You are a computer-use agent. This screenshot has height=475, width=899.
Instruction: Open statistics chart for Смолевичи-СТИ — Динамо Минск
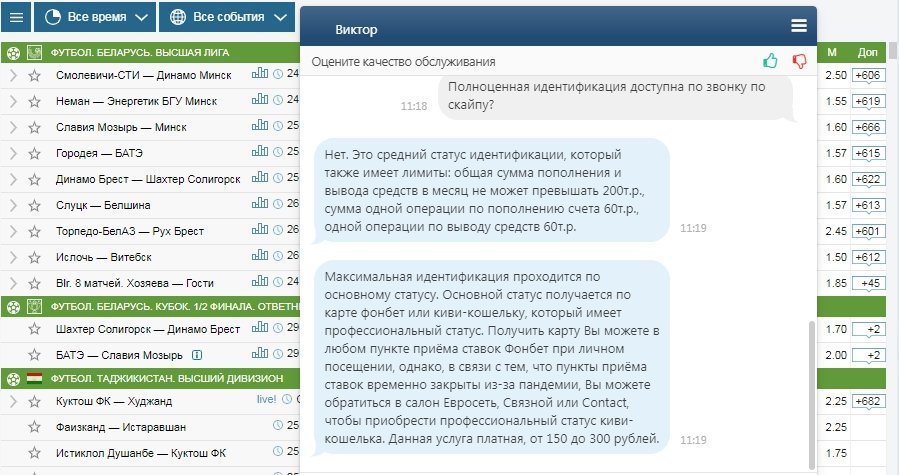[260, 74]
